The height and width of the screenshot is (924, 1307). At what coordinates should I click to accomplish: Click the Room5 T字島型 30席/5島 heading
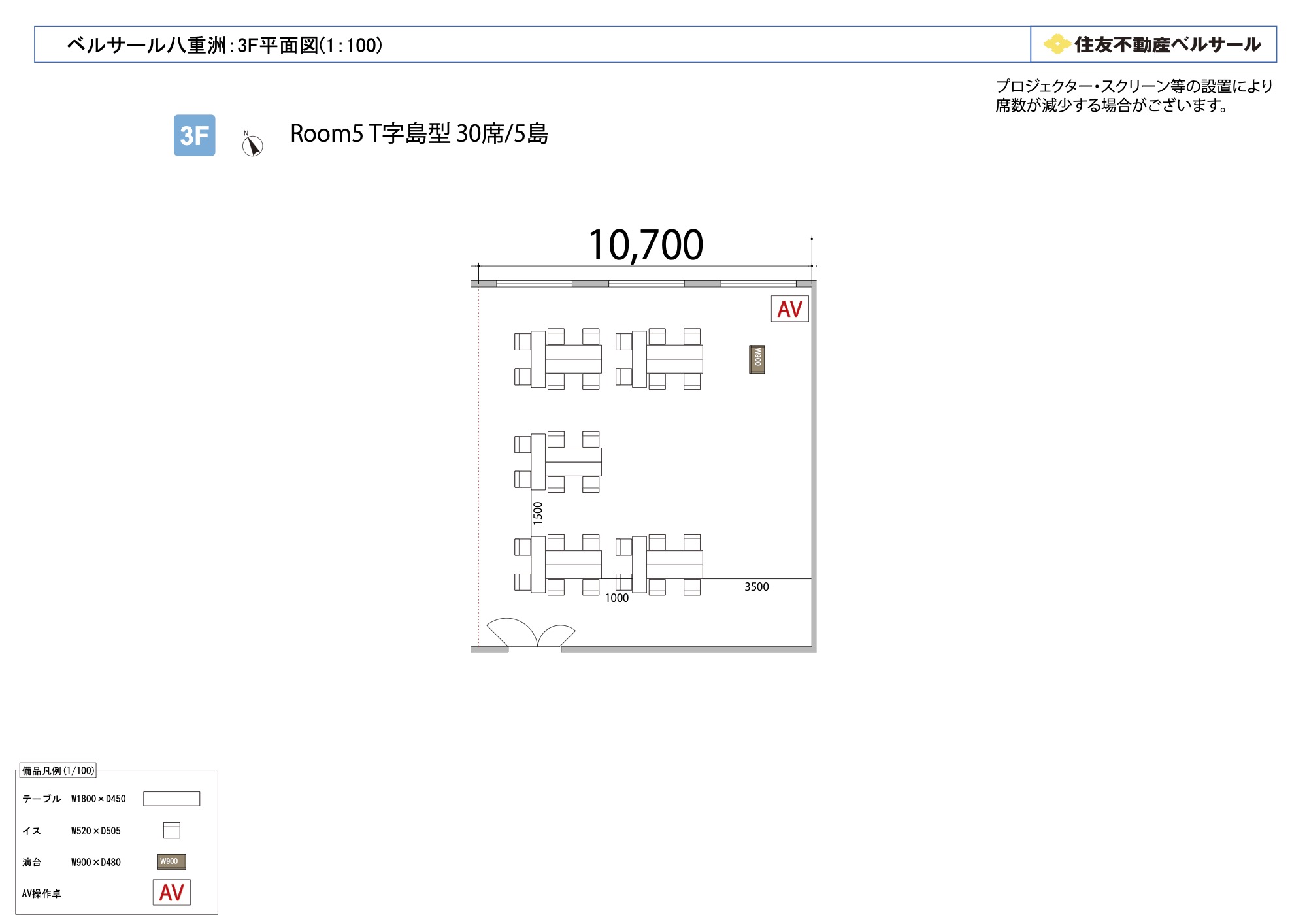coord(419,134)
